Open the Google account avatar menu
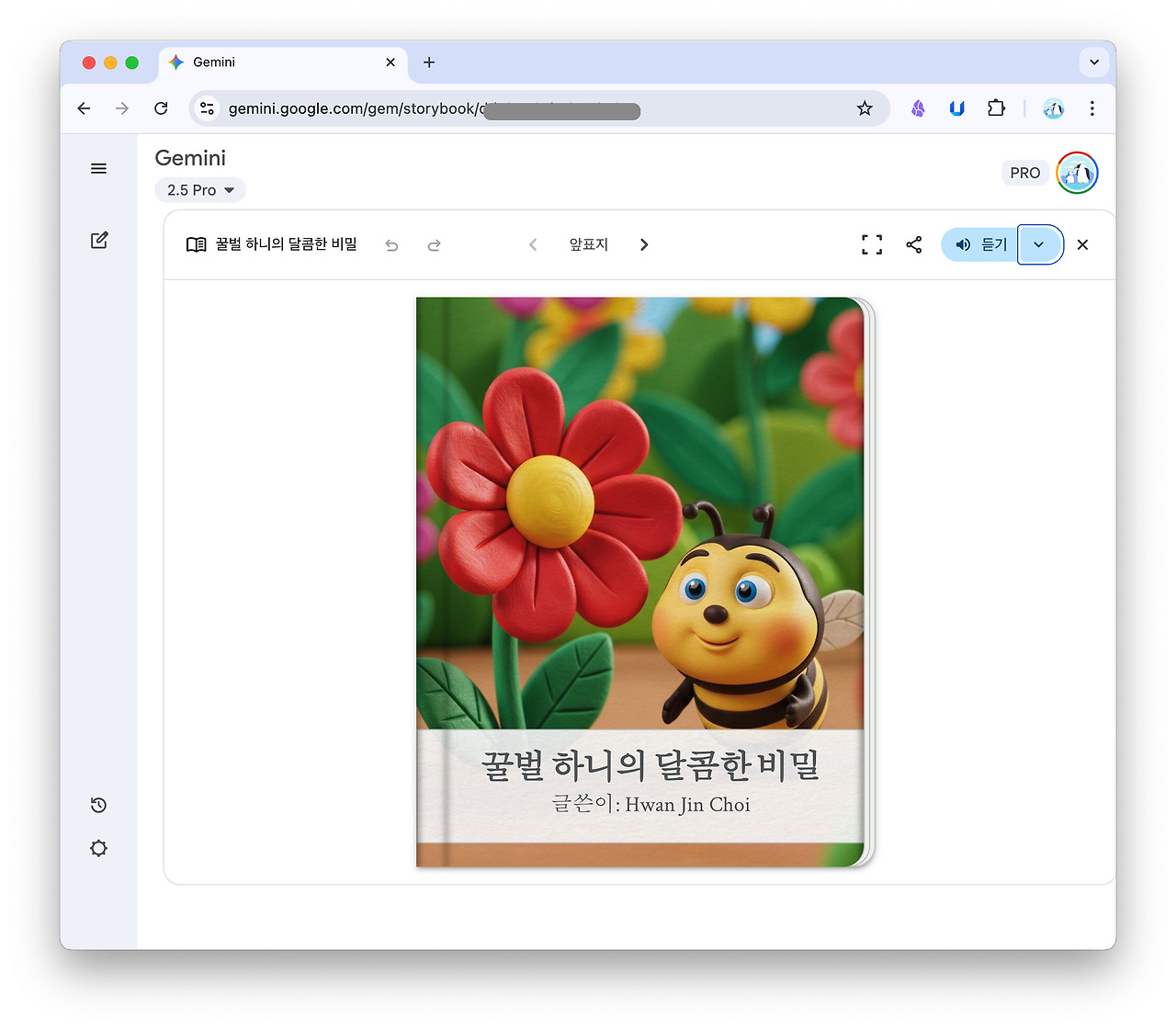 [x=1077, y=173]
